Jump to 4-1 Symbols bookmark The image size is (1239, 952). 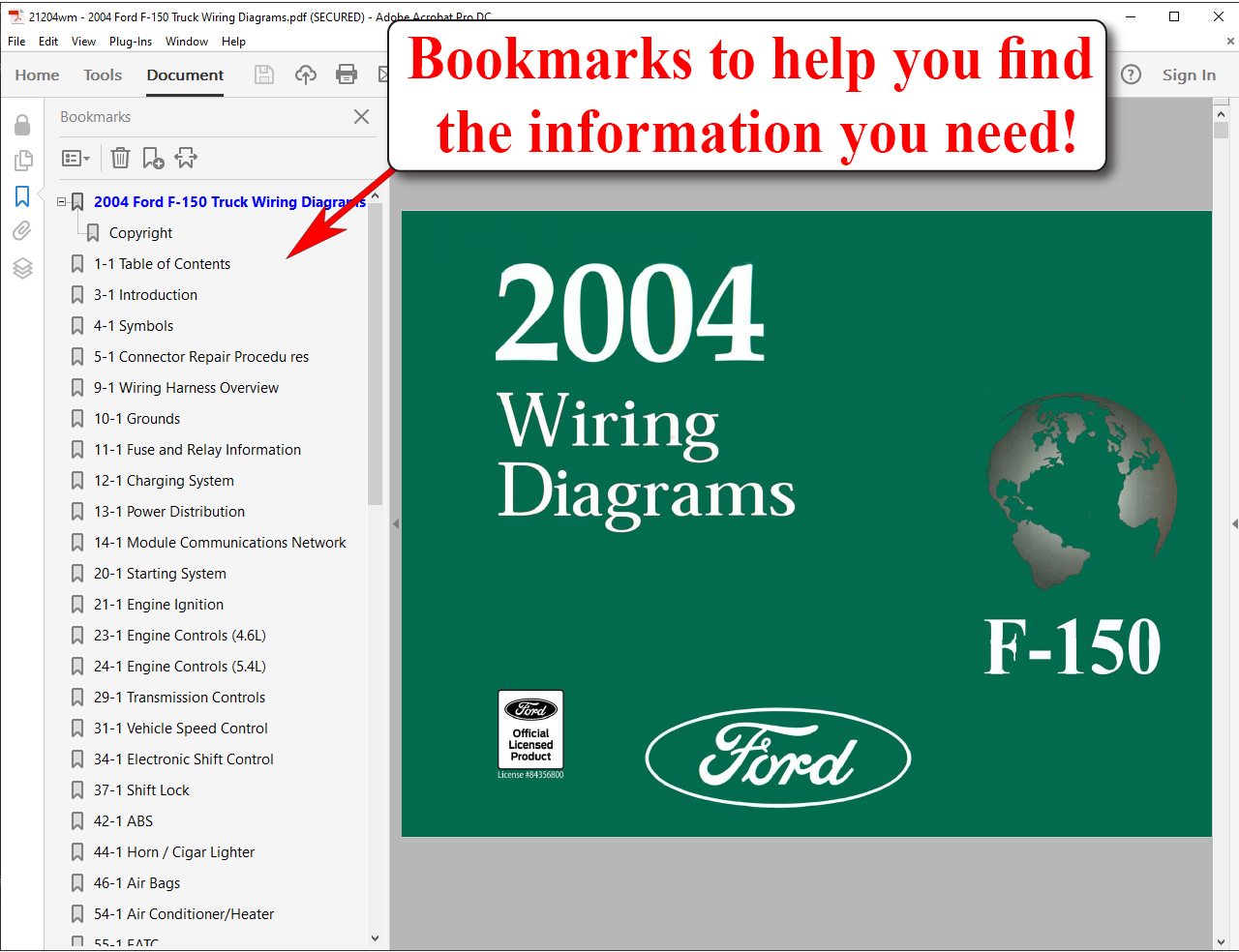[x=134, y=326]
